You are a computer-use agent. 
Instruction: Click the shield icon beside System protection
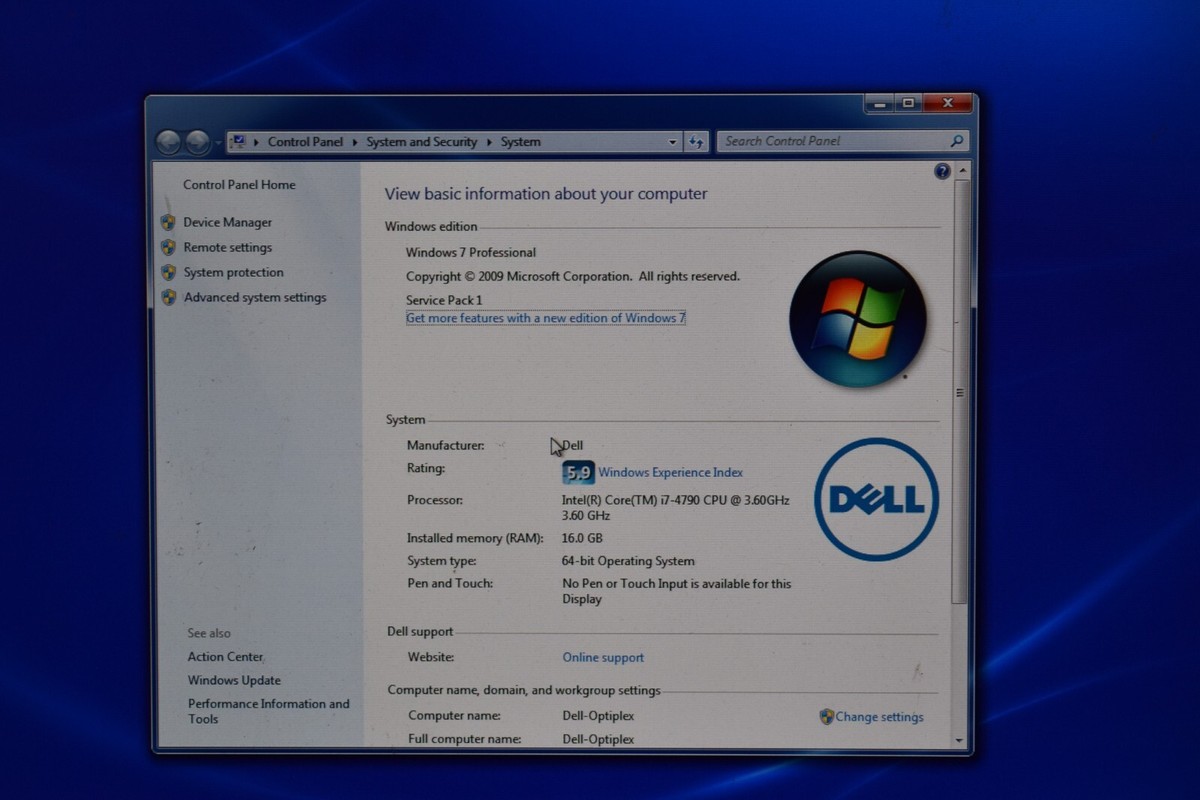coord(168,272)
